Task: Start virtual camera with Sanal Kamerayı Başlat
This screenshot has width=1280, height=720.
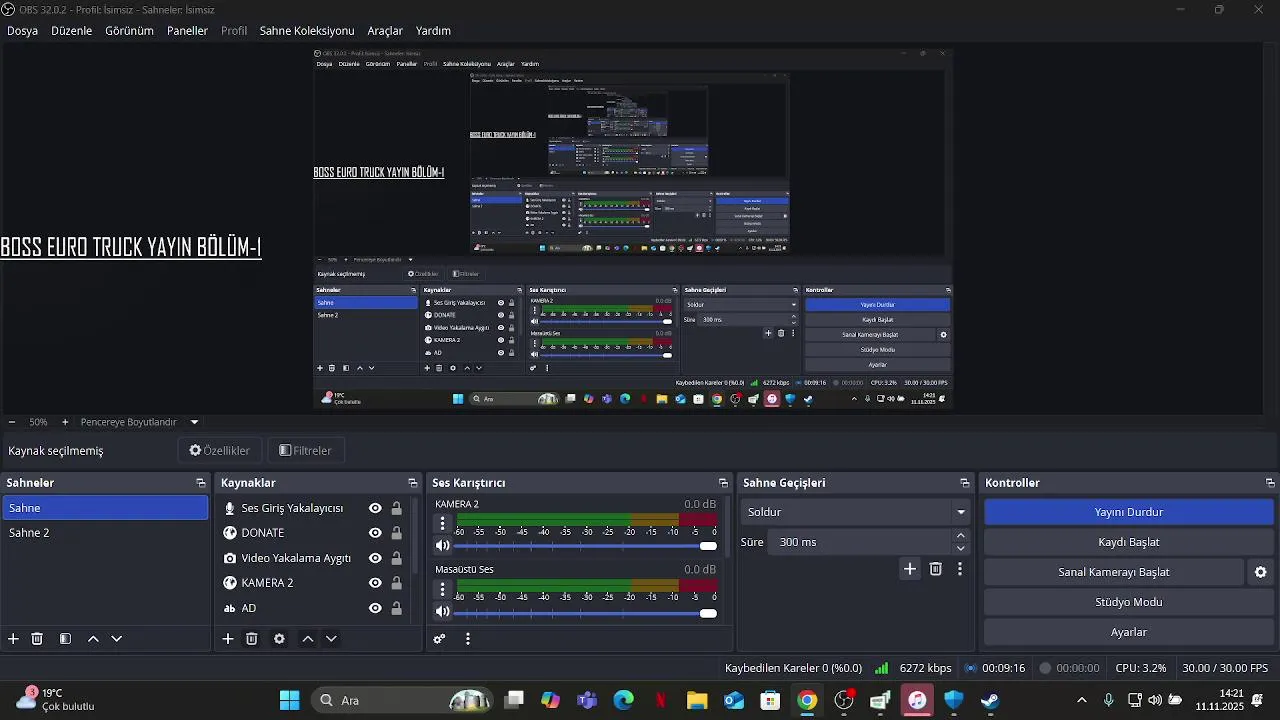Action: click(1114, 572)
